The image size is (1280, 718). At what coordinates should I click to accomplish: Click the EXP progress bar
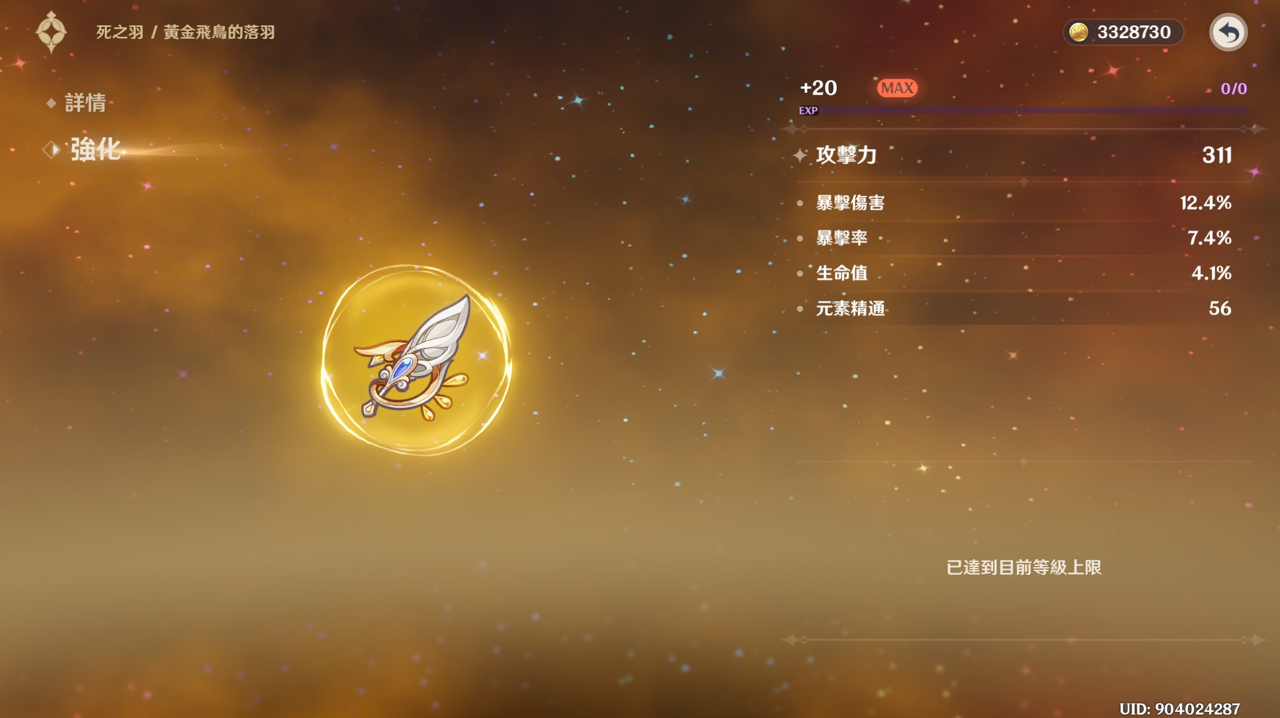click(1023, 111)
